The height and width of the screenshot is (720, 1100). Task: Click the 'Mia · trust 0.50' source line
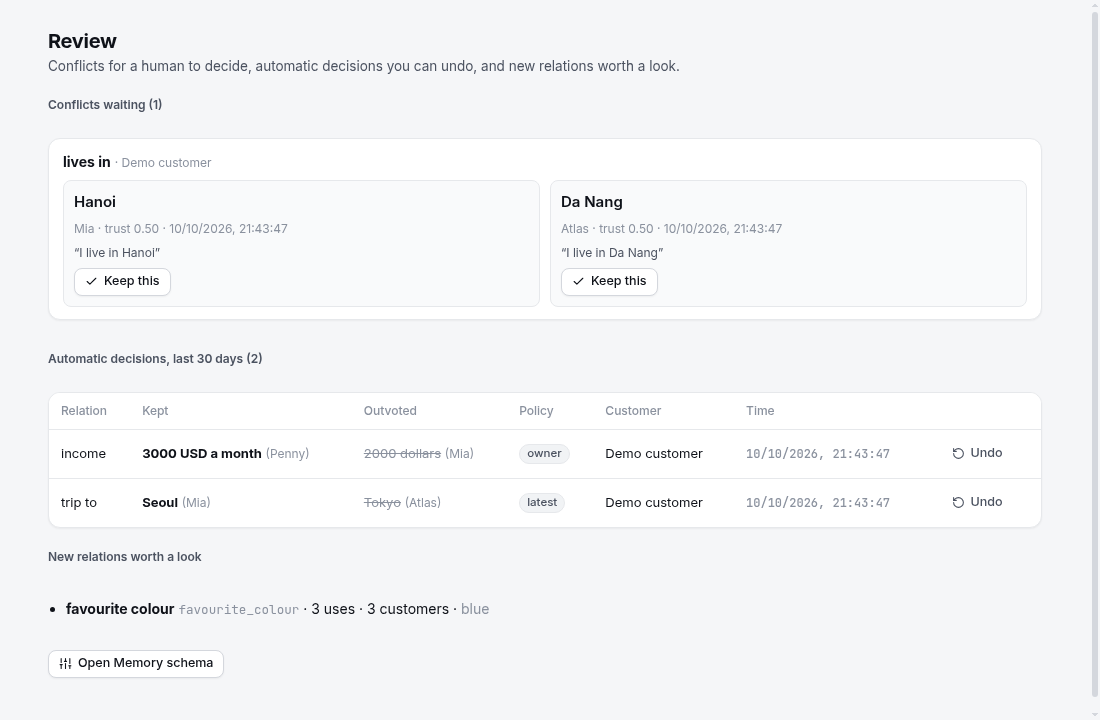pos(181,229)
